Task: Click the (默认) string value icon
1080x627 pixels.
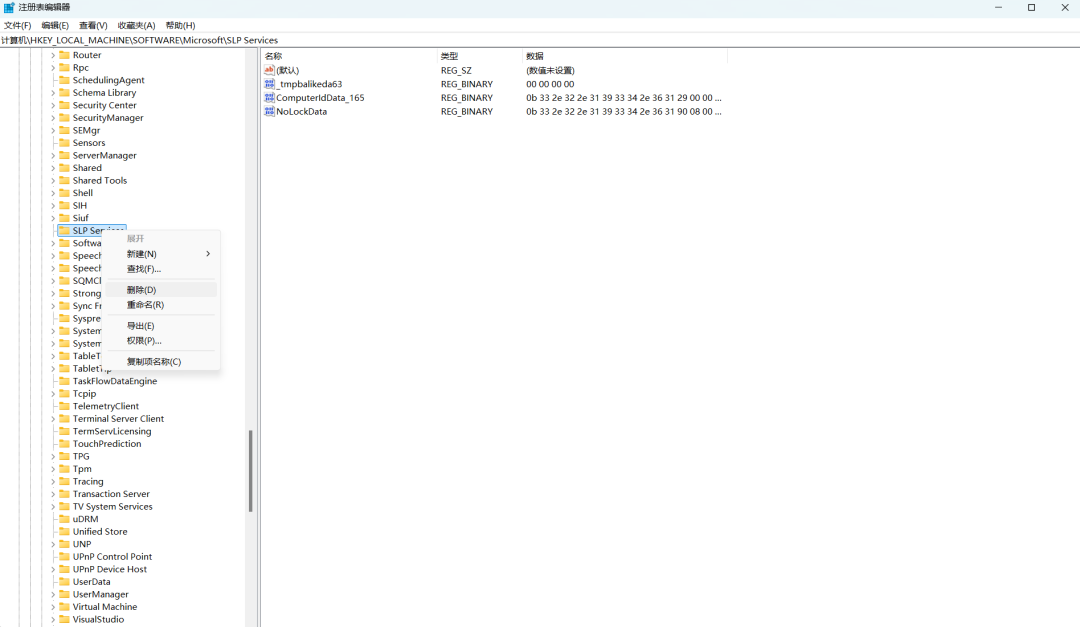Action: (269, 70)
